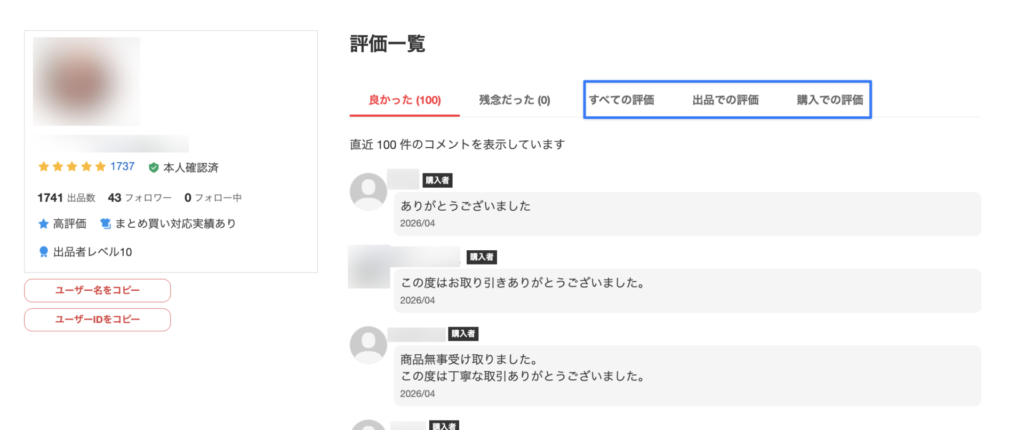Click the blue high-rating star badge

[43, 223]
